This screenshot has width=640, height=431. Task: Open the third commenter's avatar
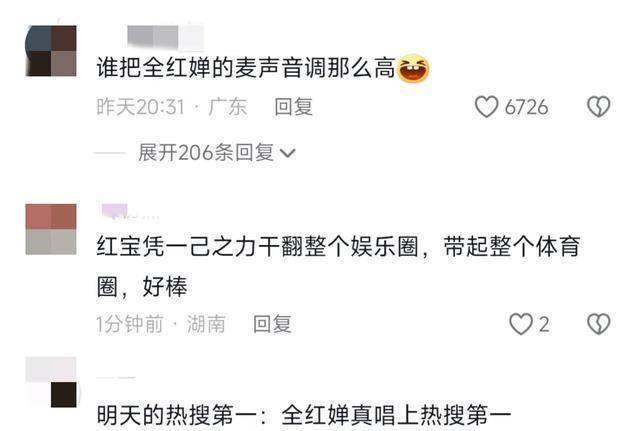tap(51, 382)
